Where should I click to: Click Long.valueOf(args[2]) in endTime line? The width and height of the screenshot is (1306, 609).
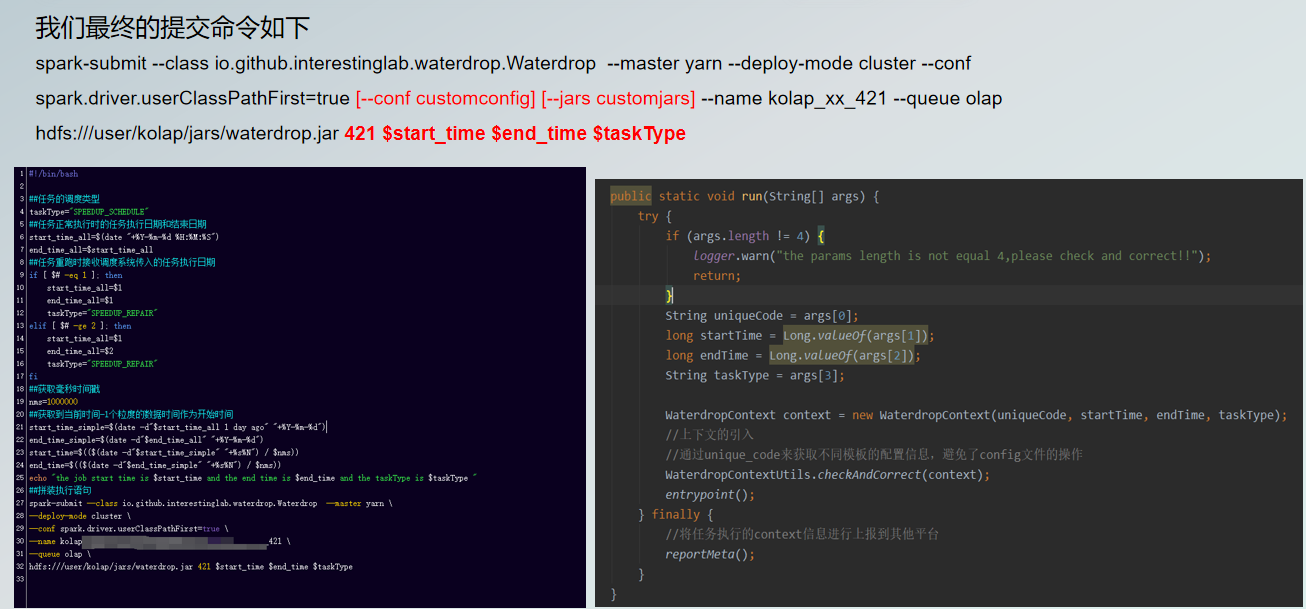pos(842,355)
